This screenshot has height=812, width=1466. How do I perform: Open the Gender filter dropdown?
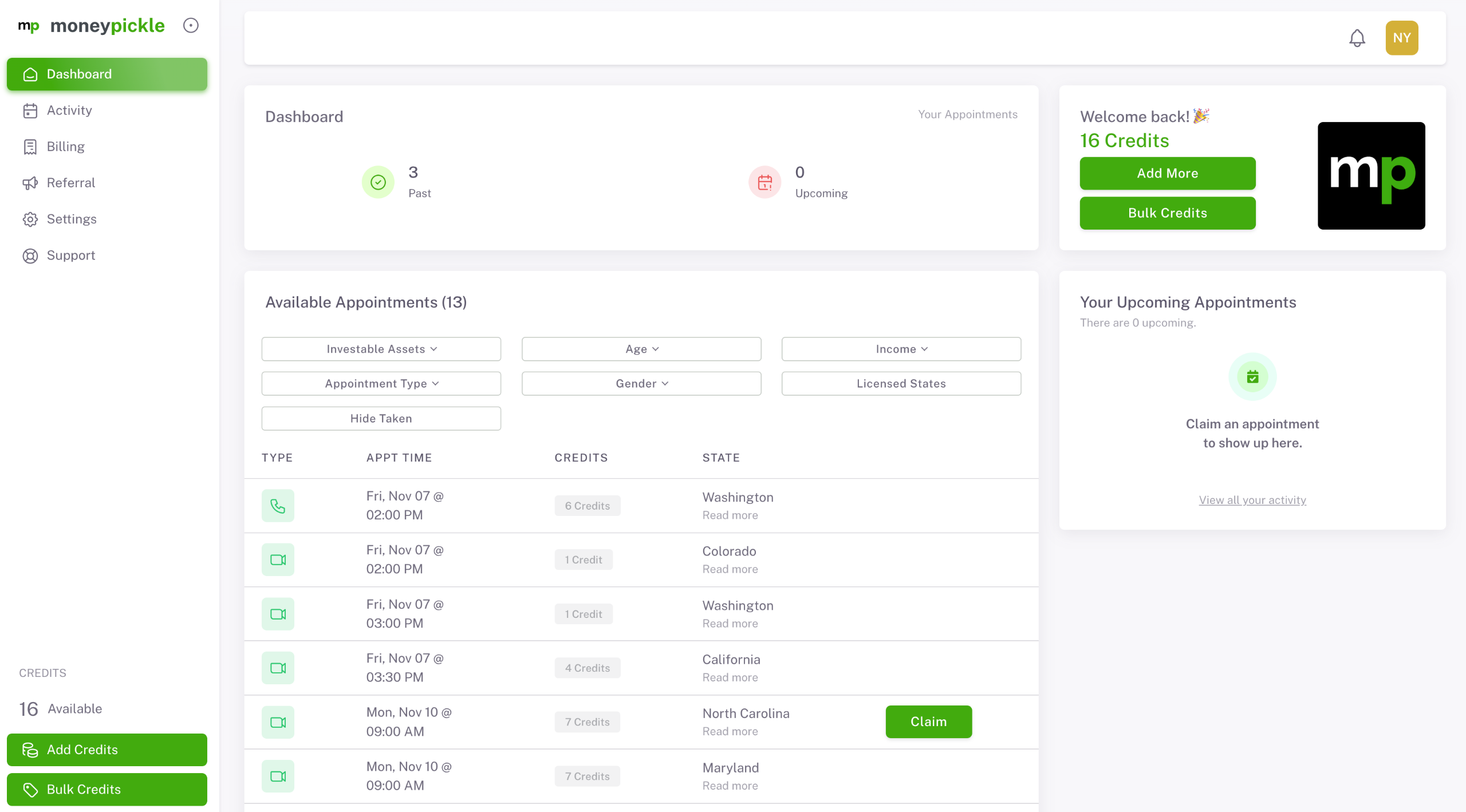click(641, 384)
